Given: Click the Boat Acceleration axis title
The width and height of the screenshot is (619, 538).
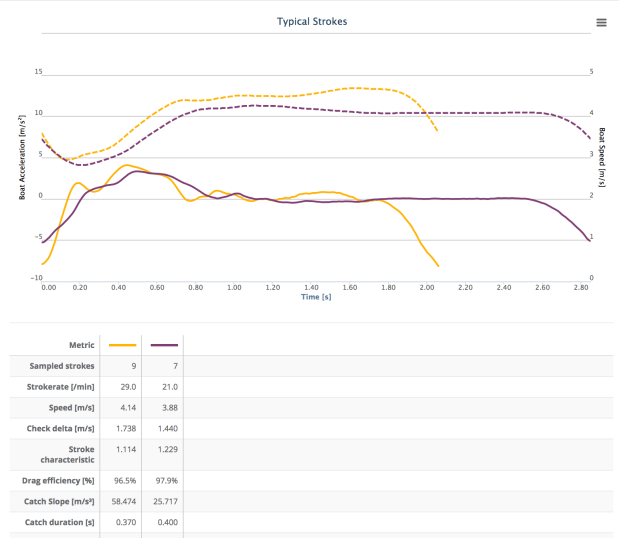Looking at the screenshot, I should tap(22, 157).
